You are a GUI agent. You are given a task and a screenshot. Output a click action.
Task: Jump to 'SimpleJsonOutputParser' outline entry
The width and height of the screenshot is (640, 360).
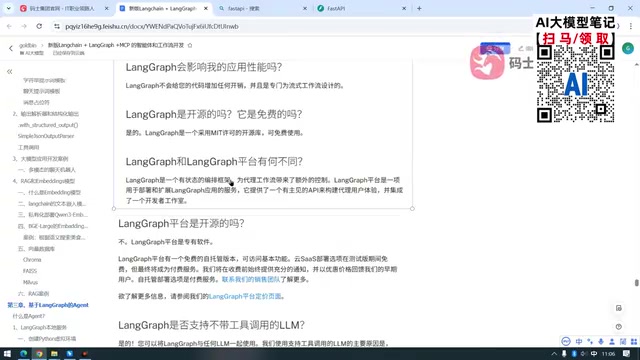[x=46, y=136]
